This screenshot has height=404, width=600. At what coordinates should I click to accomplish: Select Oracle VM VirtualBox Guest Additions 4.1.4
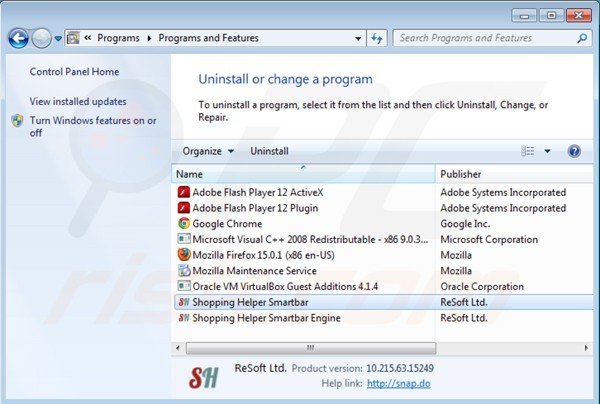point(285,286)
